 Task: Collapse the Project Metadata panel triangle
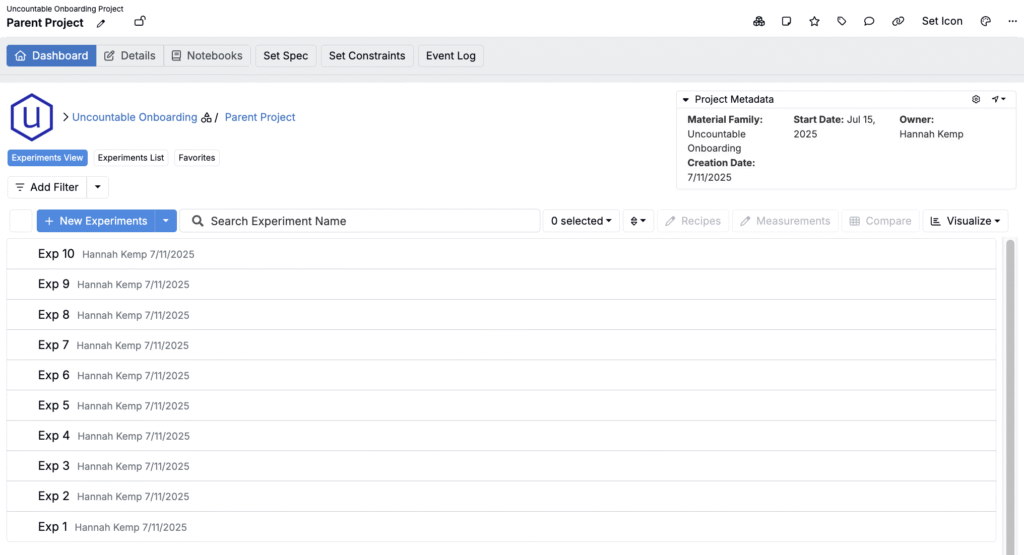click(x=685, y=100)
